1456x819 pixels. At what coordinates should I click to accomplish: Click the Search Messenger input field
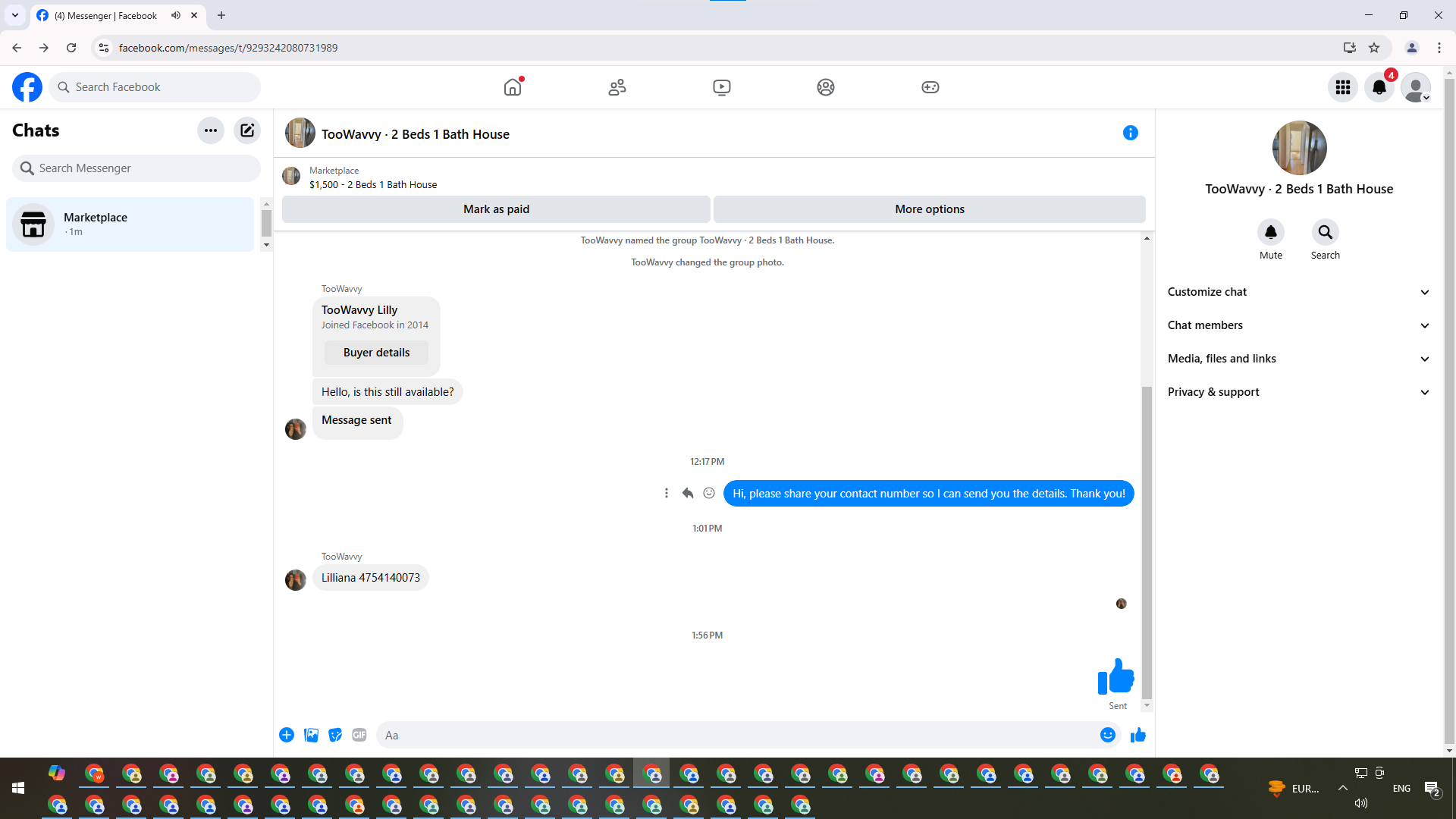136,168
